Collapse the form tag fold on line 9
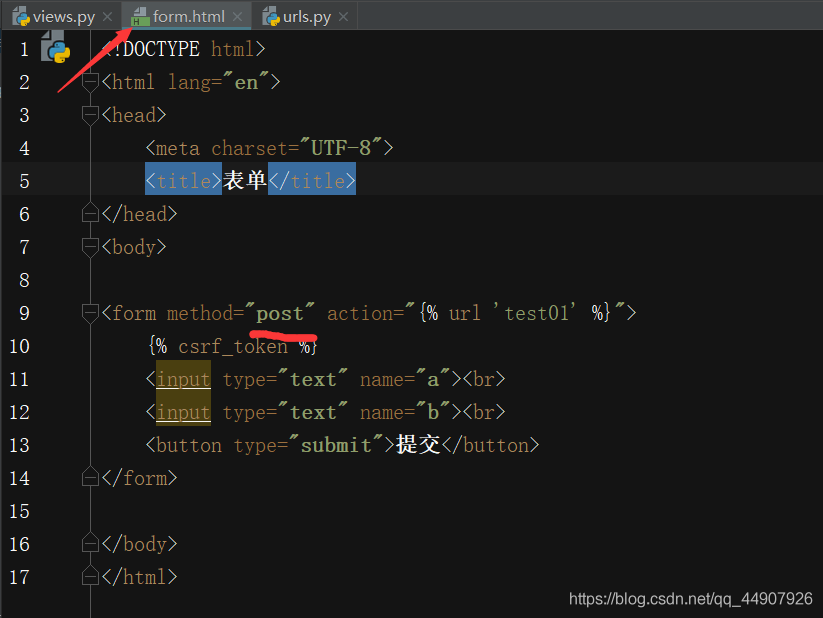The height and width of the screenshot is (618, 823). coord(90,313)
